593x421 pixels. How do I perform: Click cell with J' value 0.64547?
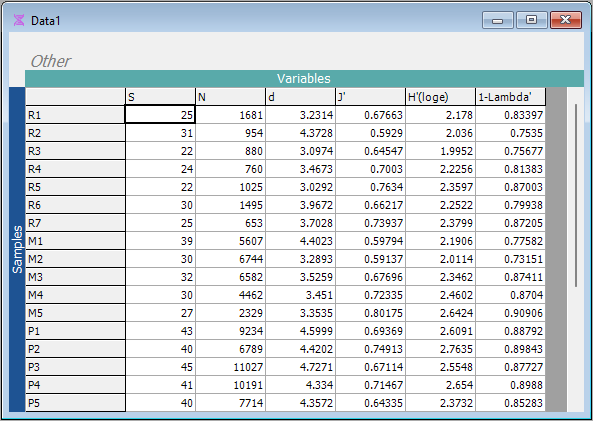click(370, 151)
